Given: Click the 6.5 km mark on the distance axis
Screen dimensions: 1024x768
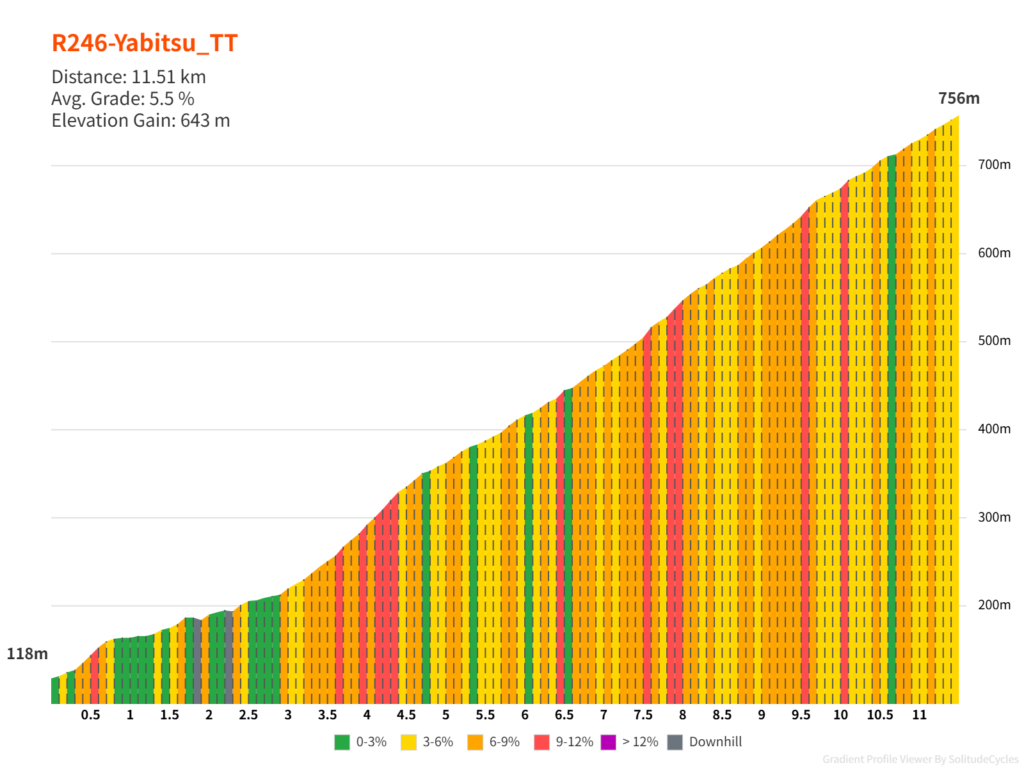Looking at the screenshot, I should click(x=564, y=715).
